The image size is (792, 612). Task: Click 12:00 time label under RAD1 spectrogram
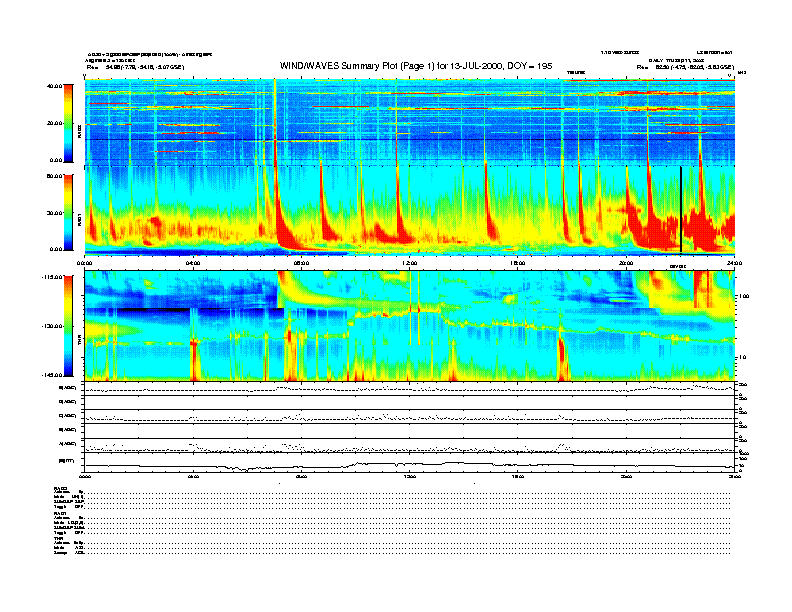[410, 263]
